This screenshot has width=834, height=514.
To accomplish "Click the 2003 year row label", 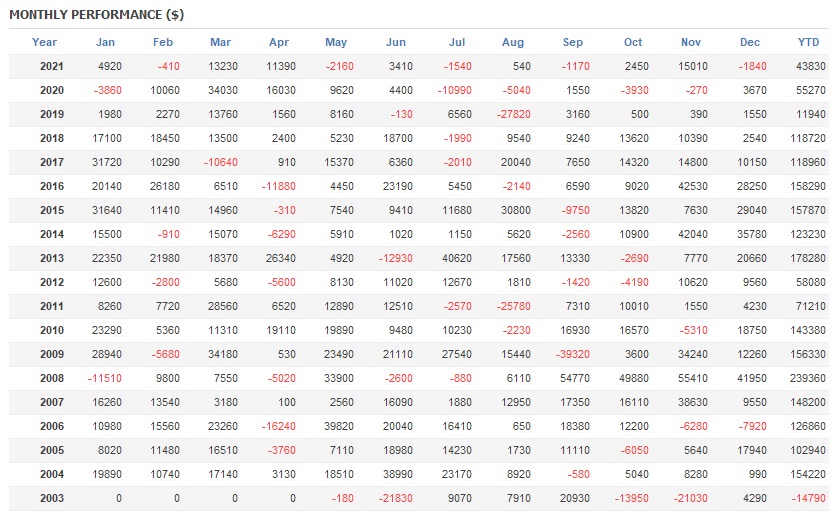I will point(52,498).
